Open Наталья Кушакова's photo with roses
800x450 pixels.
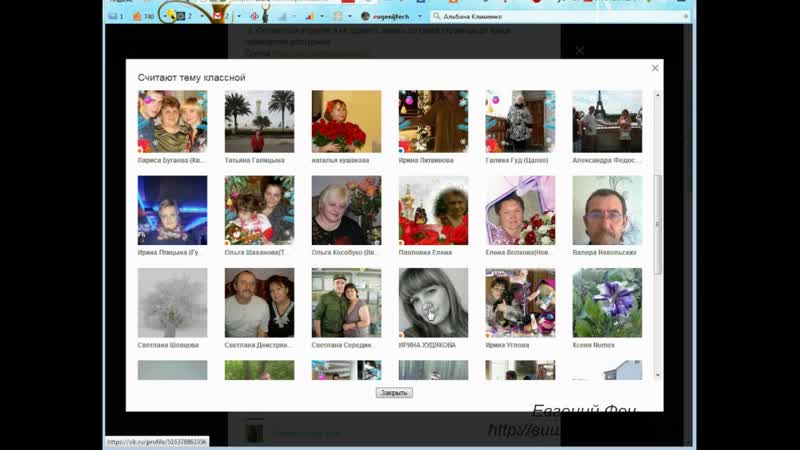pos(346,121)
